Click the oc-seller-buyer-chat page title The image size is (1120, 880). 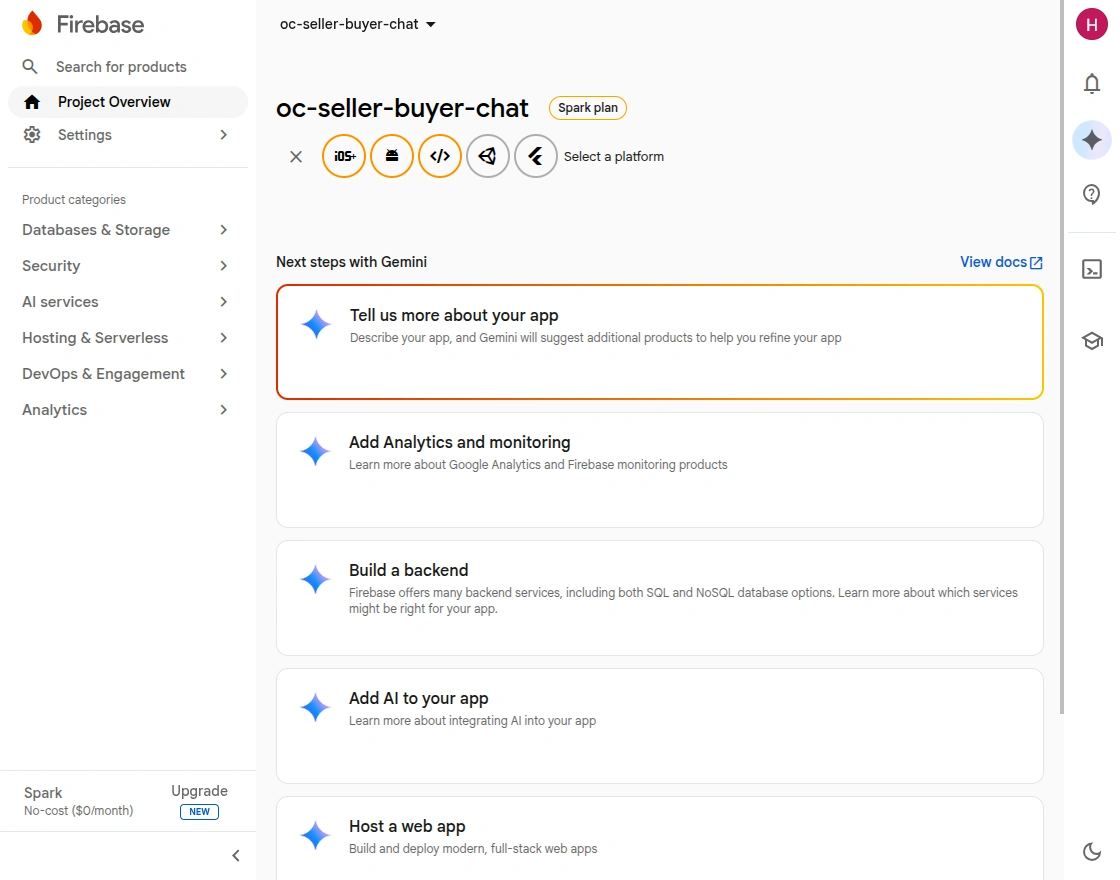pos(402,108)
